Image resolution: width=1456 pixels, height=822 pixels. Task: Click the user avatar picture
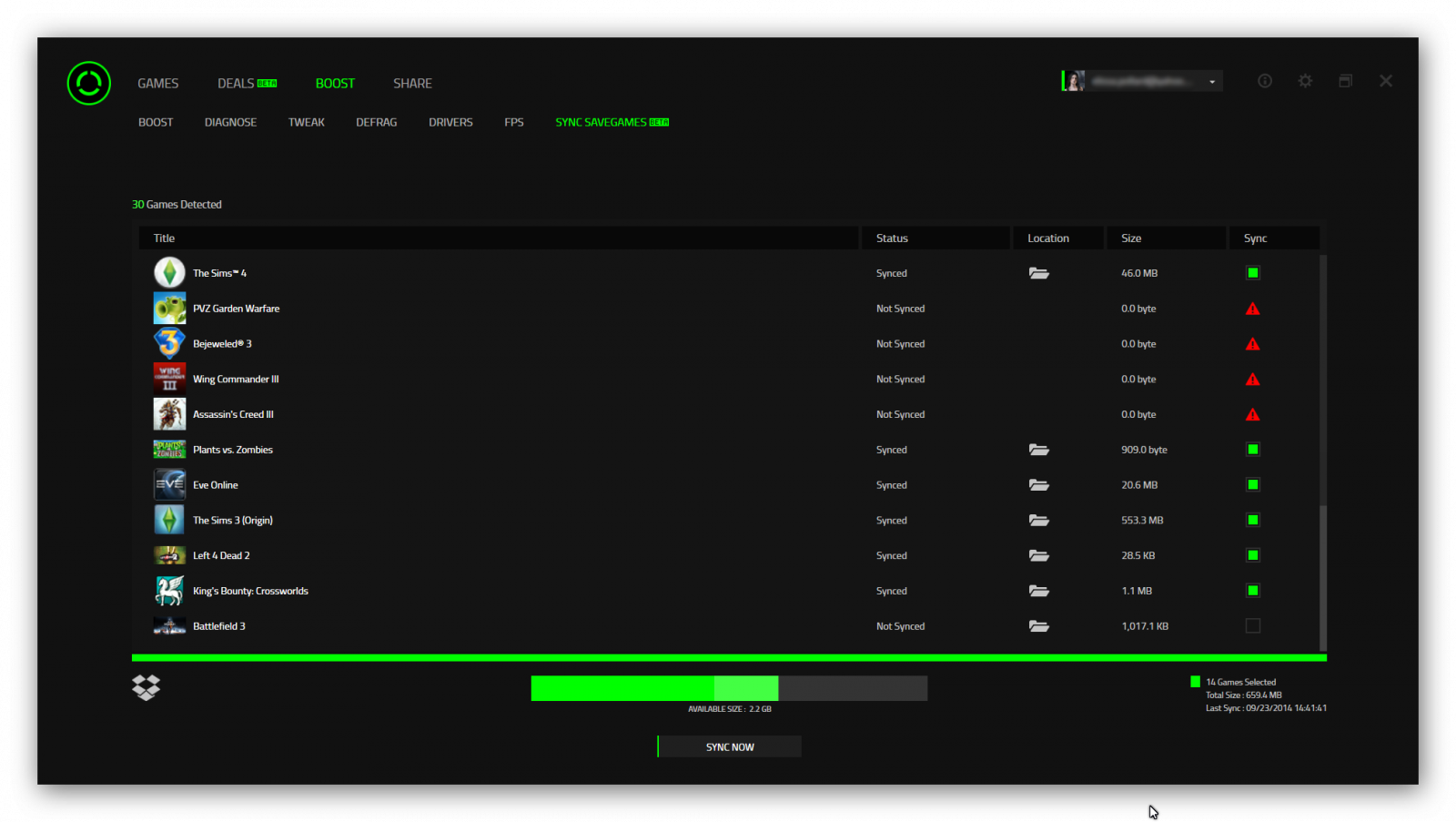tap(1074, 81)
